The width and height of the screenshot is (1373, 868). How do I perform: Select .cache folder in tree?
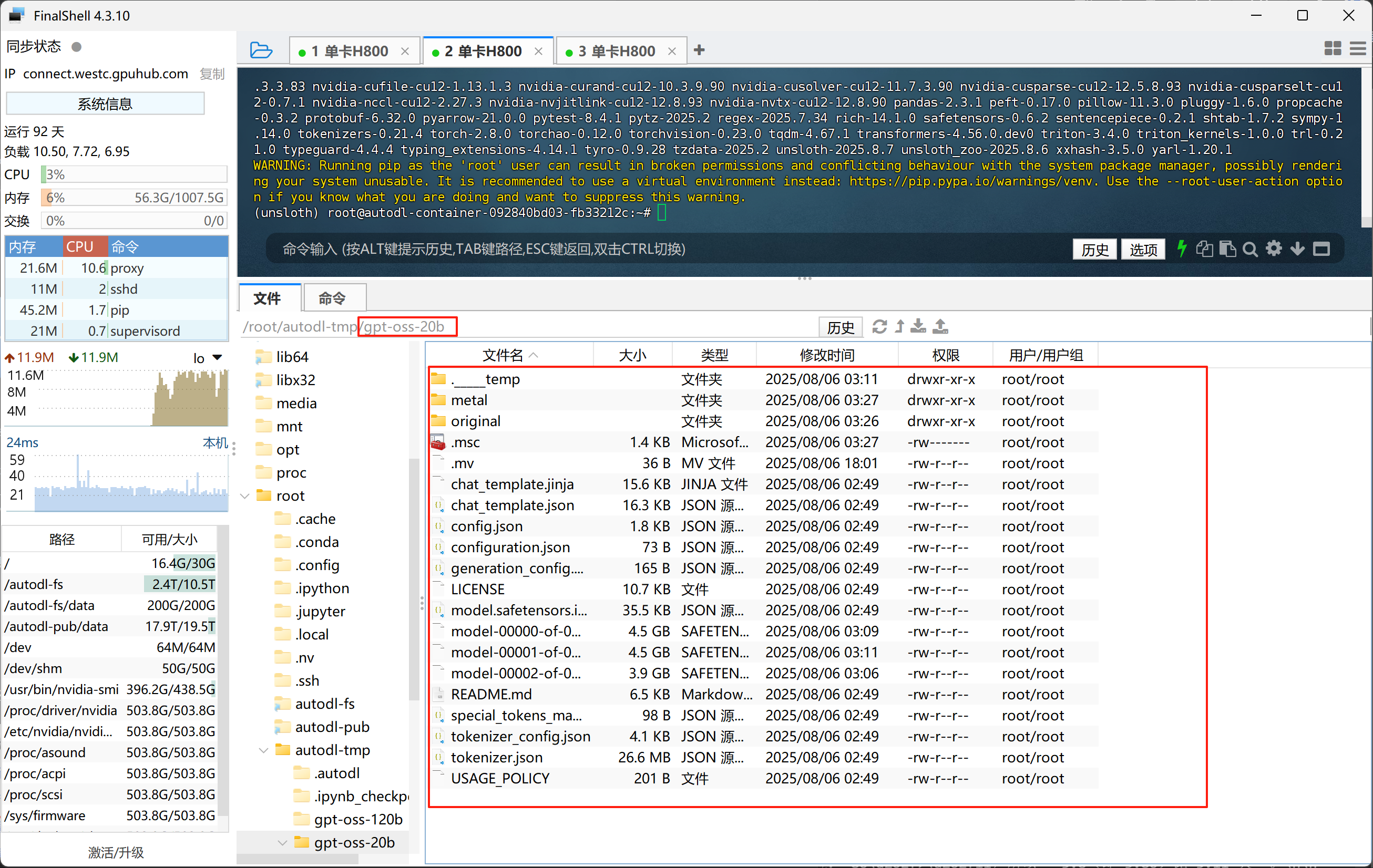point(315,519)
